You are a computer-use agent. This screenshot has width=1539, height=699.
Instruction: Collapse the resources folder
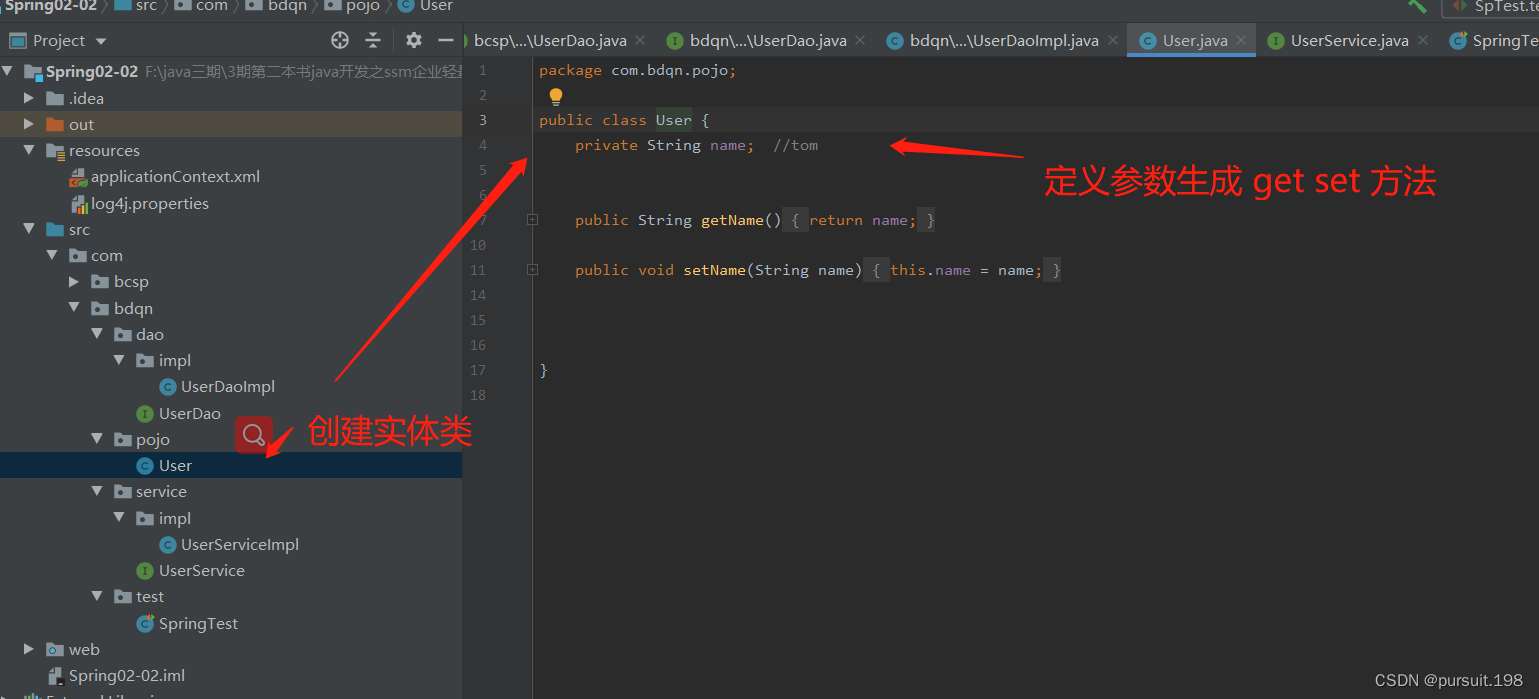point(28,150)
